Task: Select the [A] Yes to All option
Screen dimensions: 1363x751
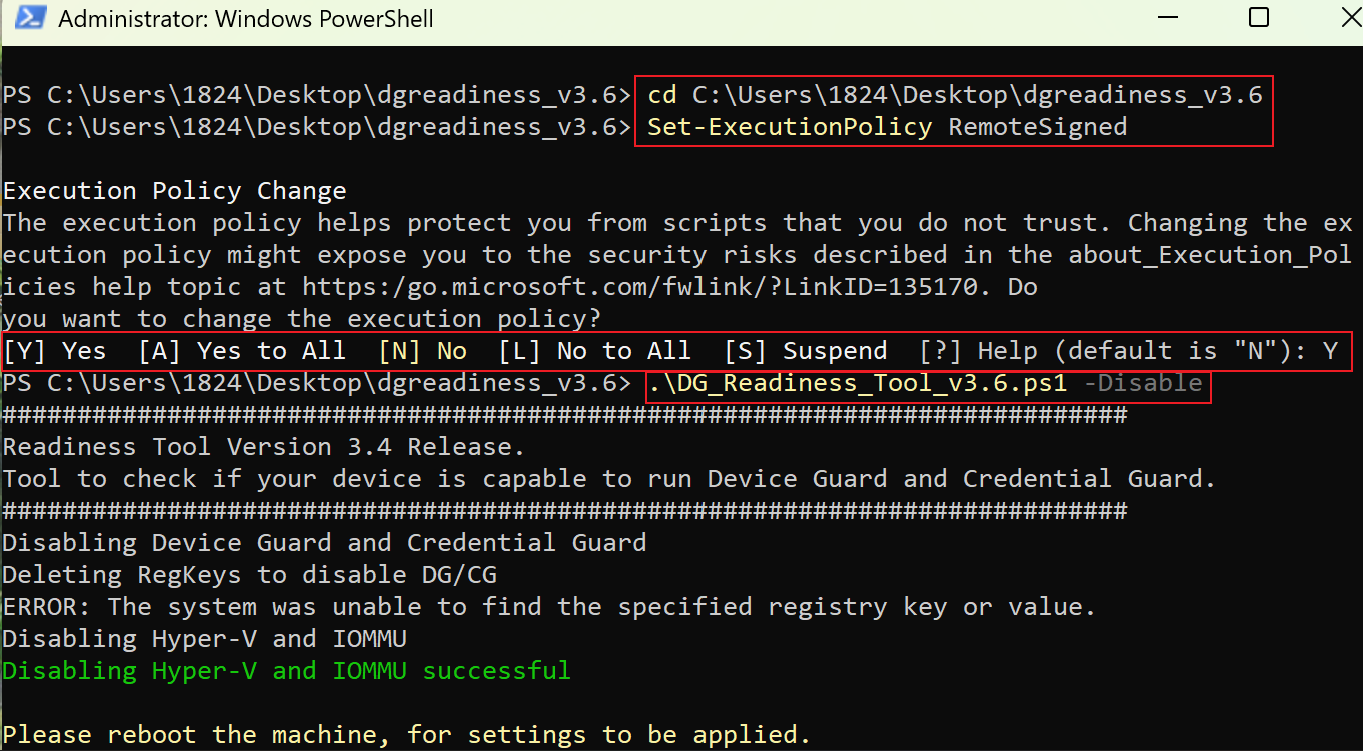Action: coord(242,351)
